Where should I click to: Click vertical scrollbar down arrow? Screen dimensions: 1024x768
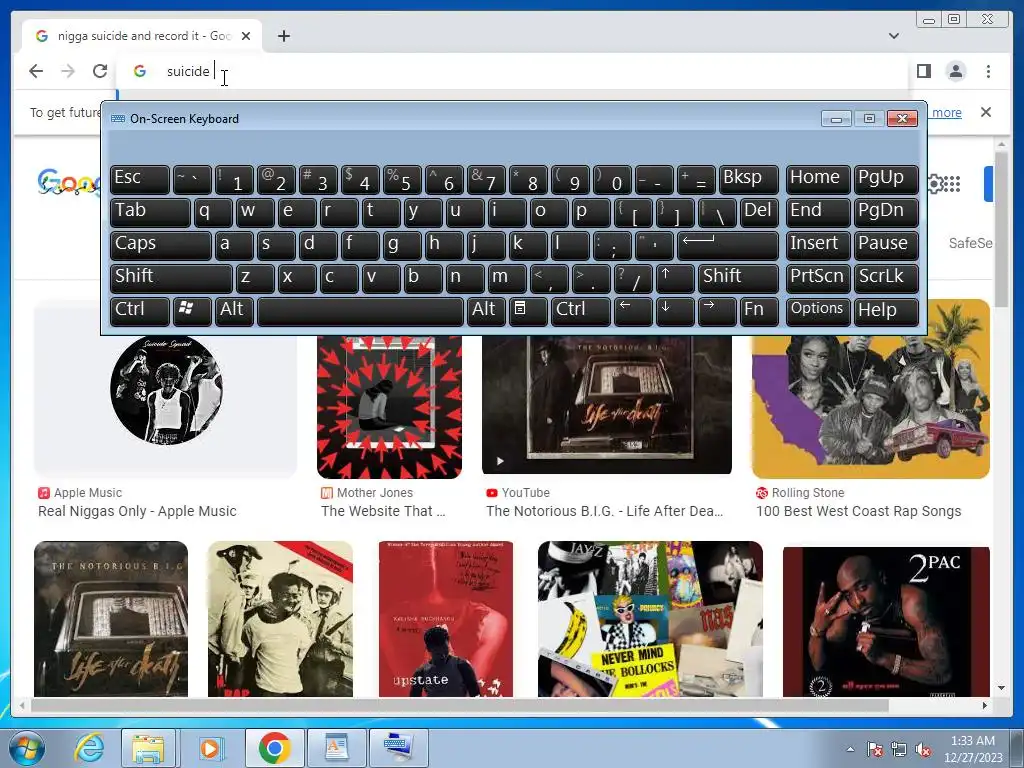pos(1001,688)
